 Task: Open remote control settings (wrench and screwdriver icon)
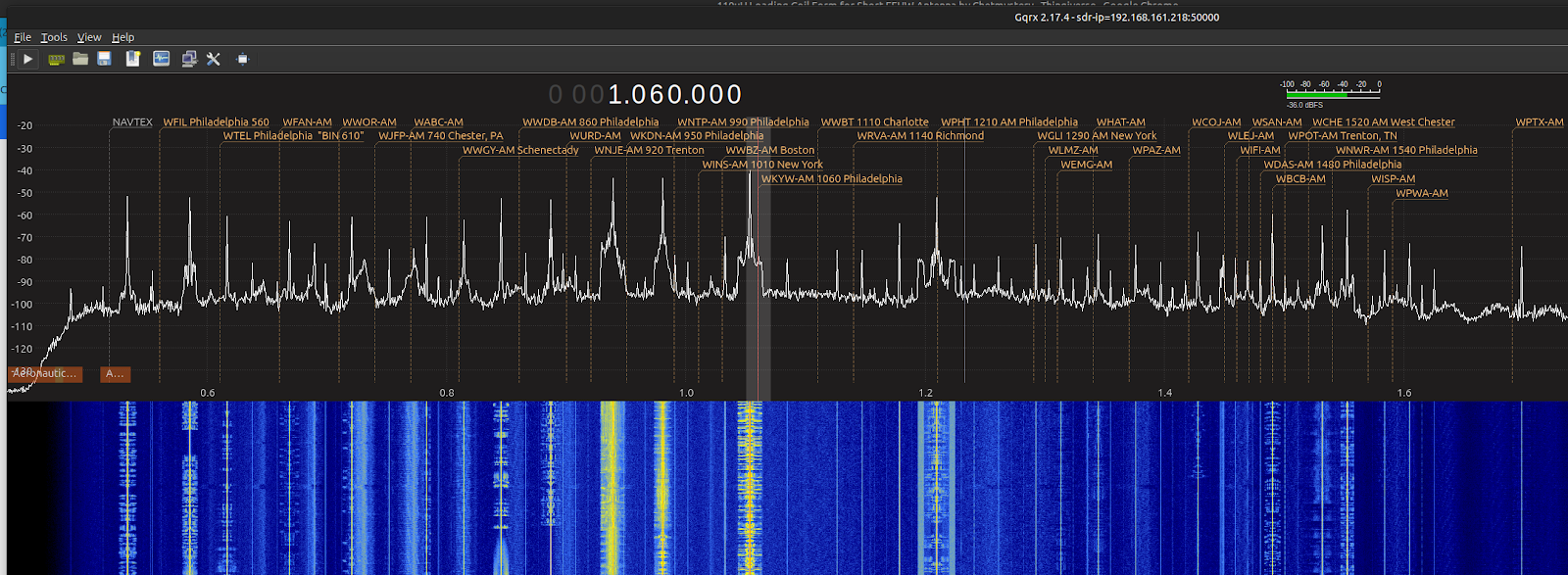tap(213, 59)
